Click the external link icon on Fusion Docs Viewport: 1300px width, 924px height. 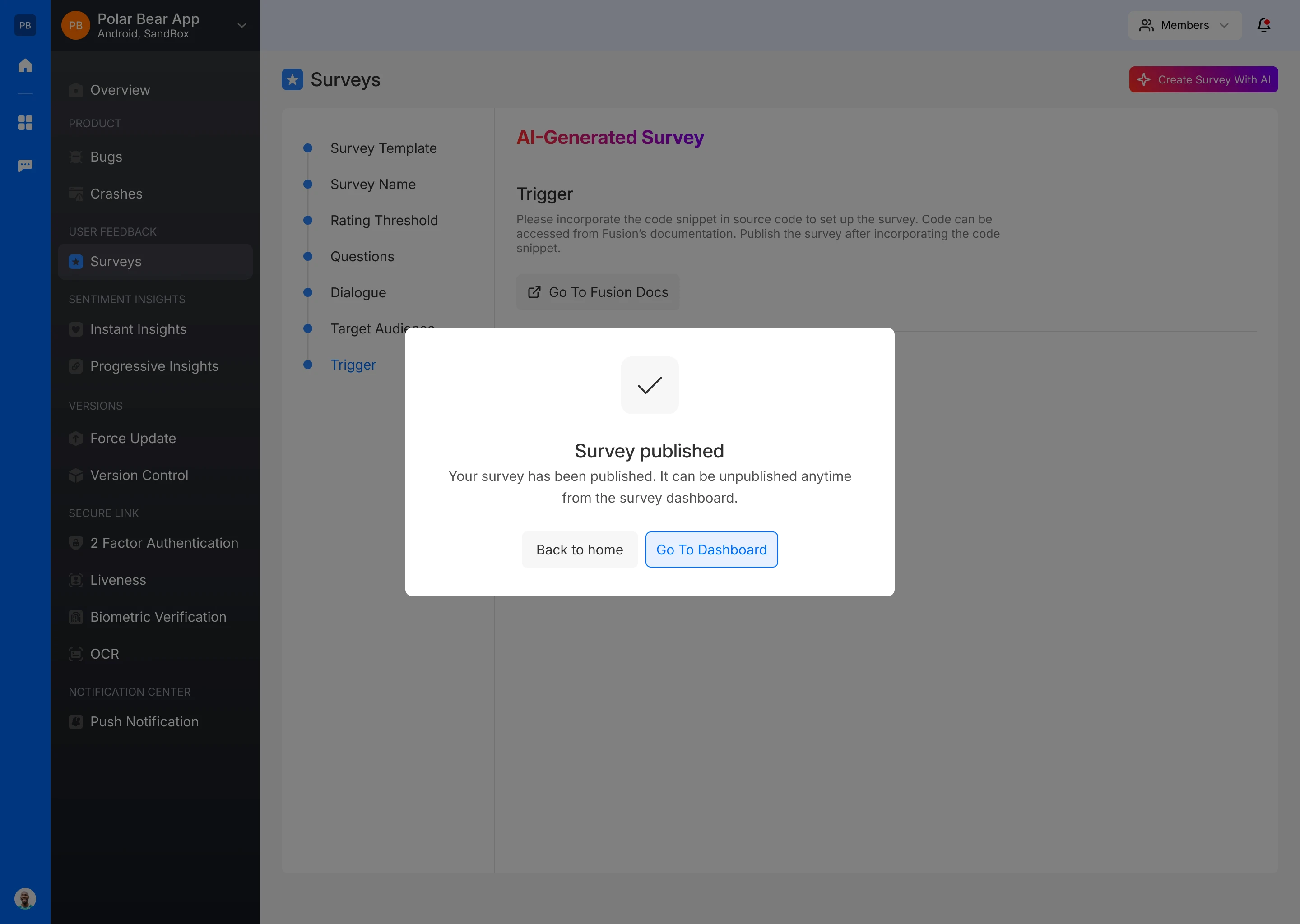534,292
